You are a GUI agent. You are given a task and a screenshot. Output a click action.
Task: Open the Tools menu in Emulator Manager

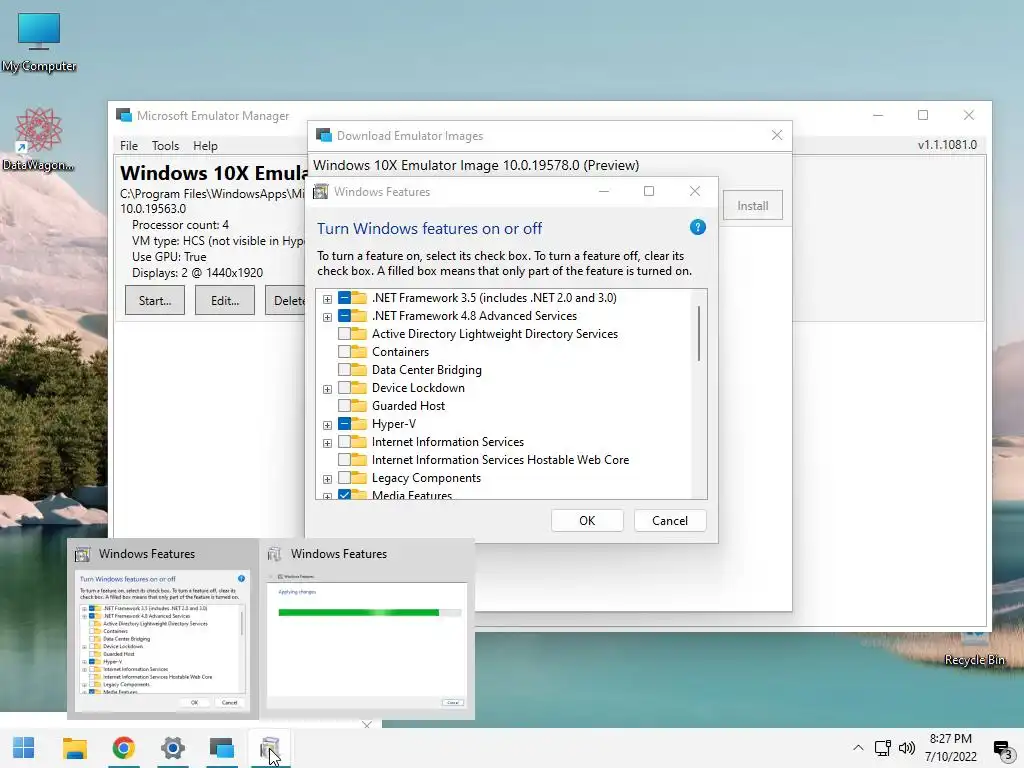(165, 146)
